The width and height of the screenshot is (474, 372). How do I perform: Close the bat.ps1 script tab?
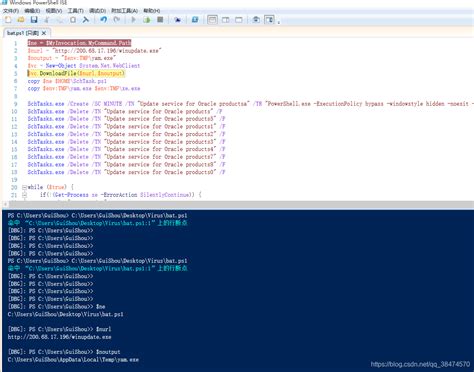[x=44, y=33]
